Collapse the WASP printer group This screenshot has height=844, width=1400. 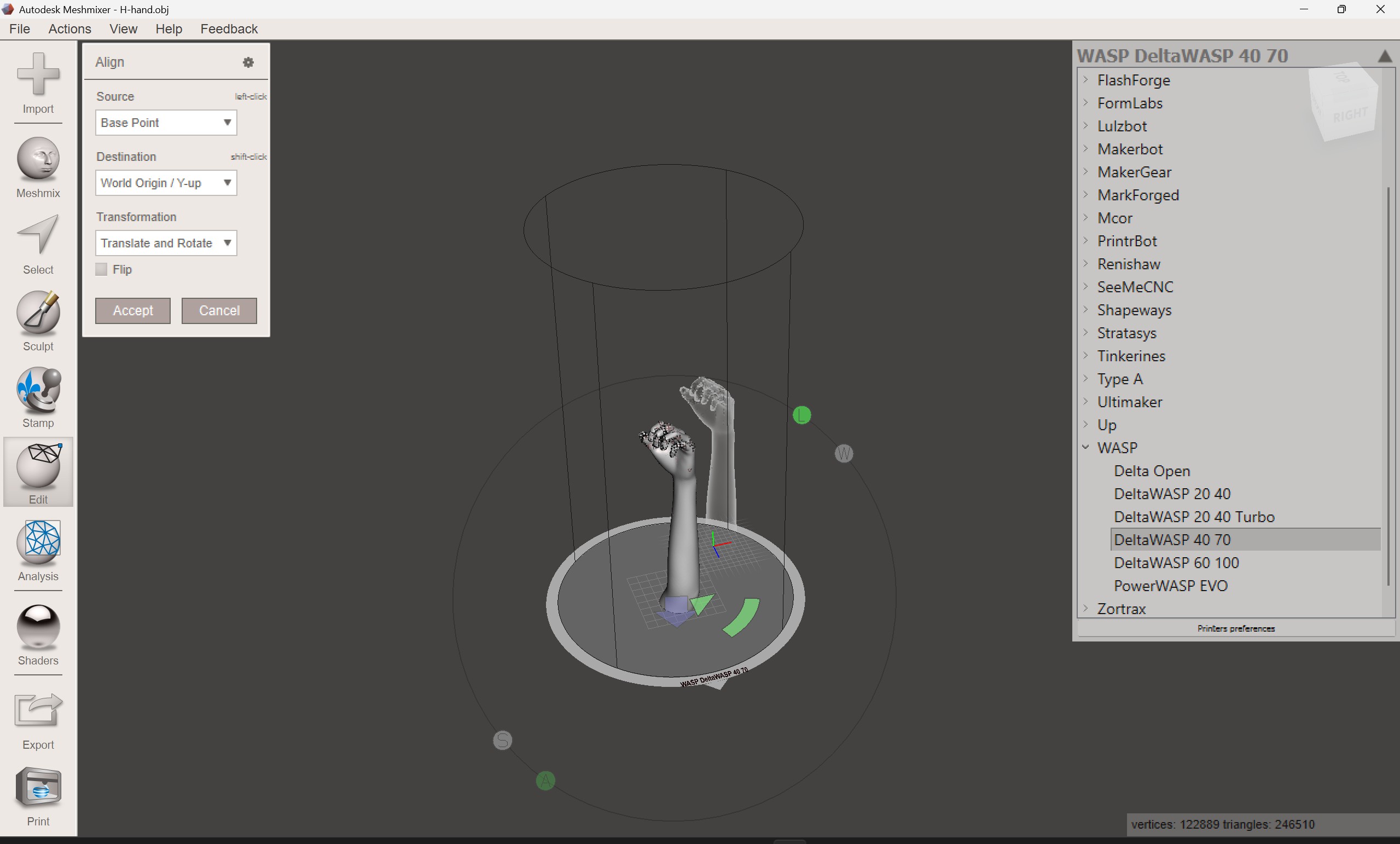tap(1086, 447)
